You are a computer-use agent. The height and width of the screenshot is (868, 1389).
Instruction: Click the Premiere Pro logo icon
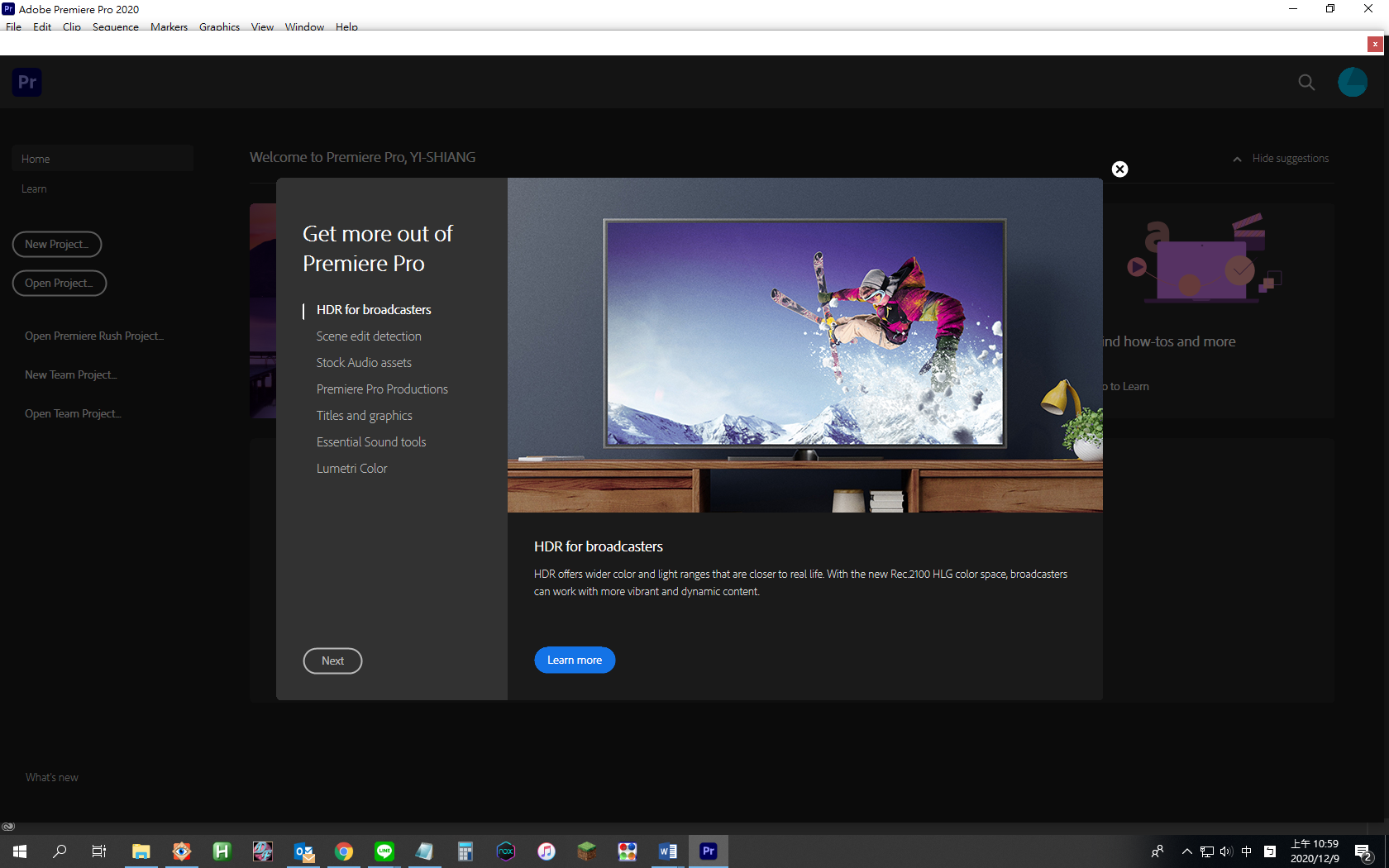coord(26,82)
